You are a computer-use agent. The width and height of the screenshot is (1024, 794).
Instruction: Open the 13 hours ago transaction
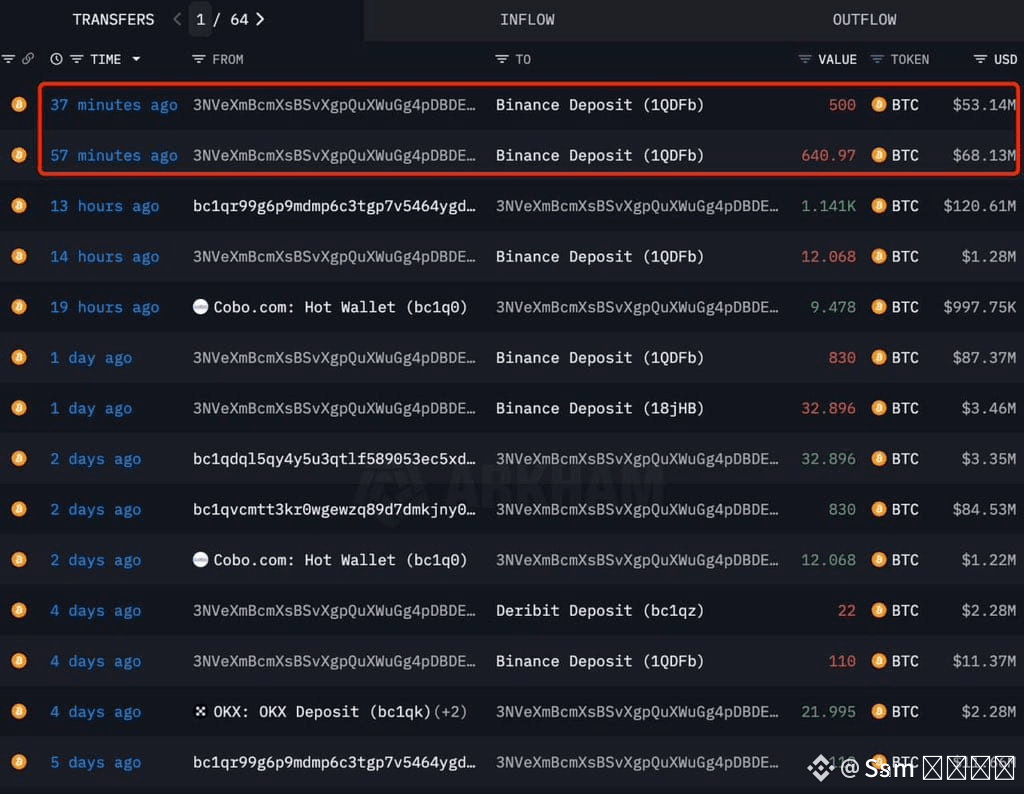pyautogui.click(x=104, y=206)
